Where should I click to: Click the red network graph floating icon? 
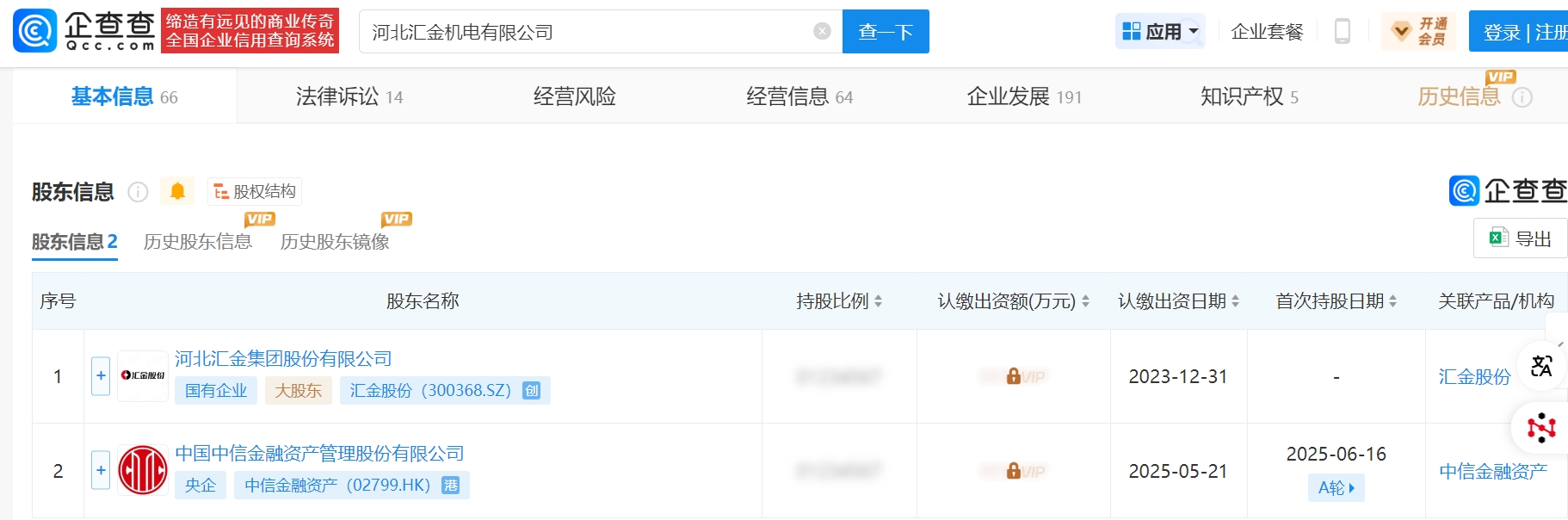pos(1541,428)
